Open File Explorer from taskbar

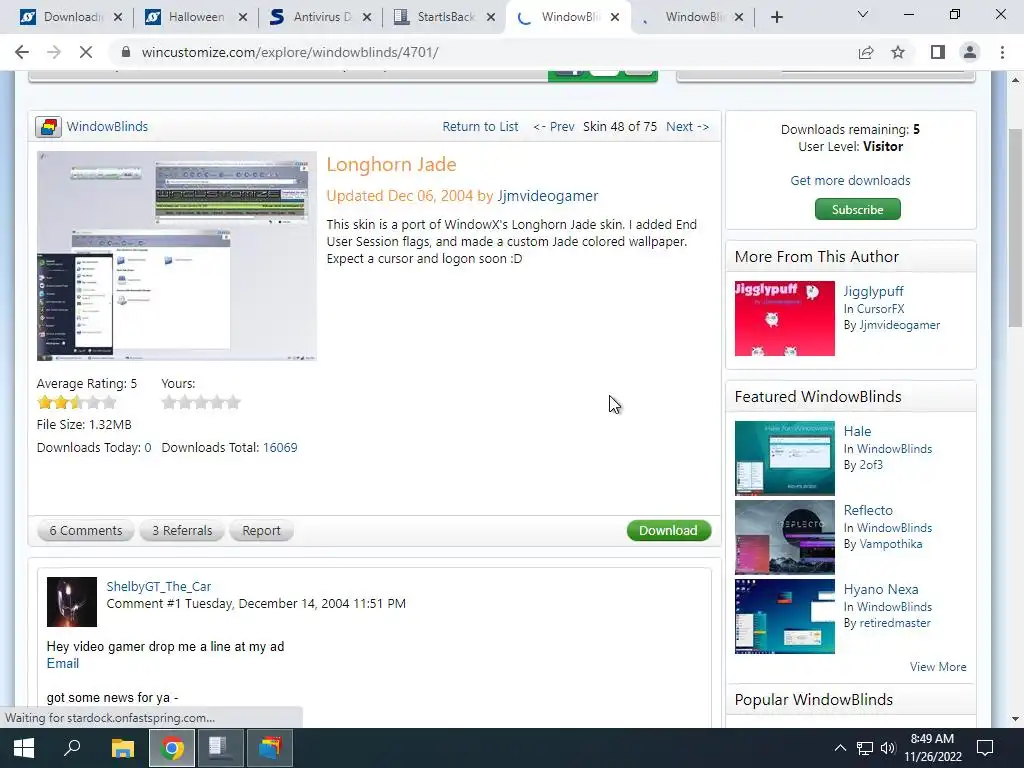click(122, 748)
